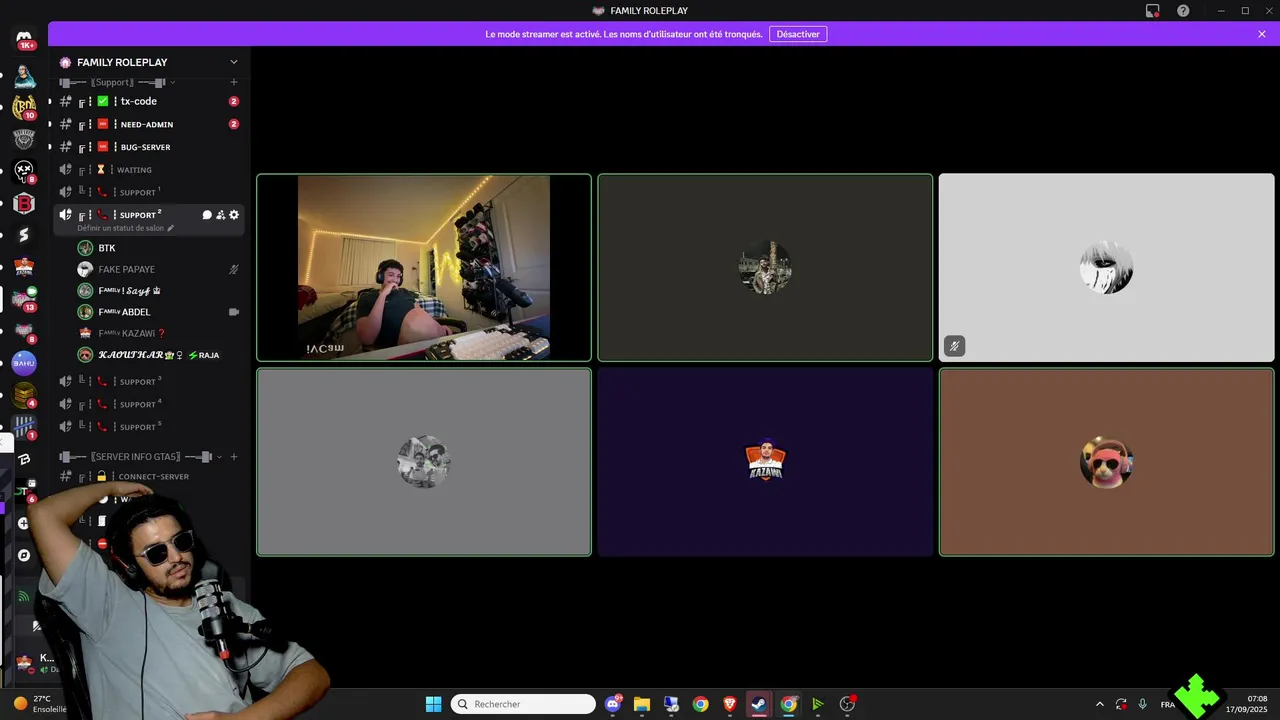This screenshot has width=1280, height=720.
Task: Join SUPPORT 3 voice channel
Action: tap(148, 381)
